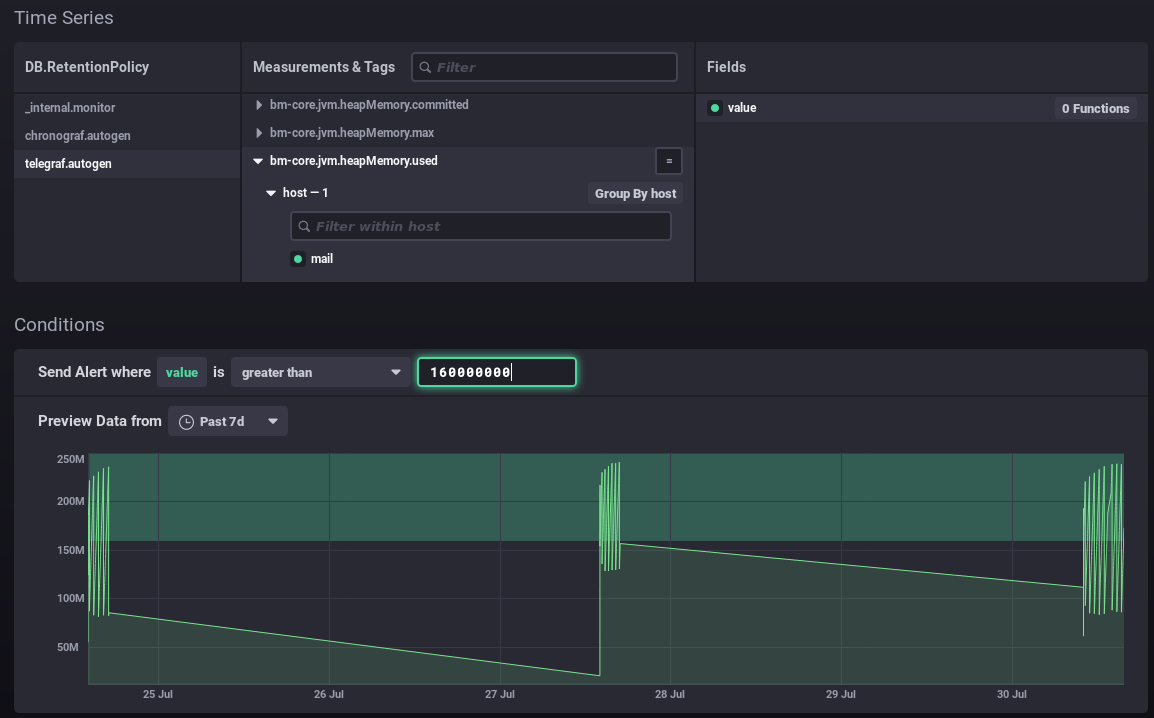Toggle the value field selection dot
This screenshot has height=718, width=1154.
[714, 108]
